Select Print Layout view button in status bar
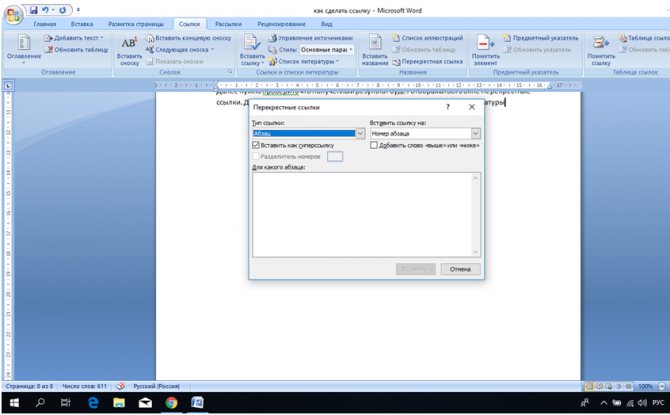Image resolution: width=670 pixels, height=415 pixels. click(x=590, y=386)
